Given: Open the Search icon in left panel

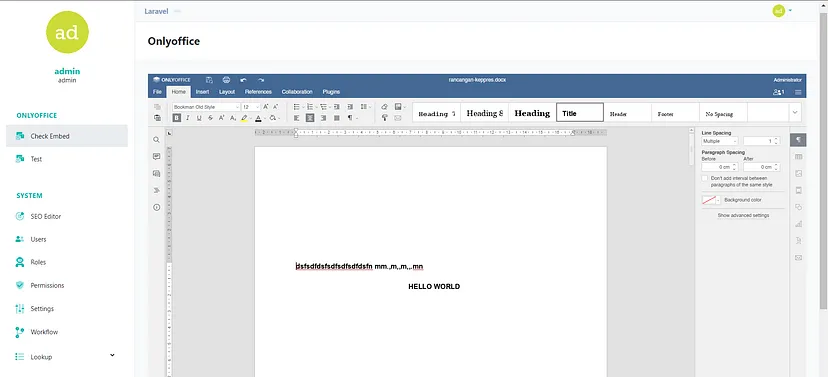Looking at the screenshot, I should (156, 140).
